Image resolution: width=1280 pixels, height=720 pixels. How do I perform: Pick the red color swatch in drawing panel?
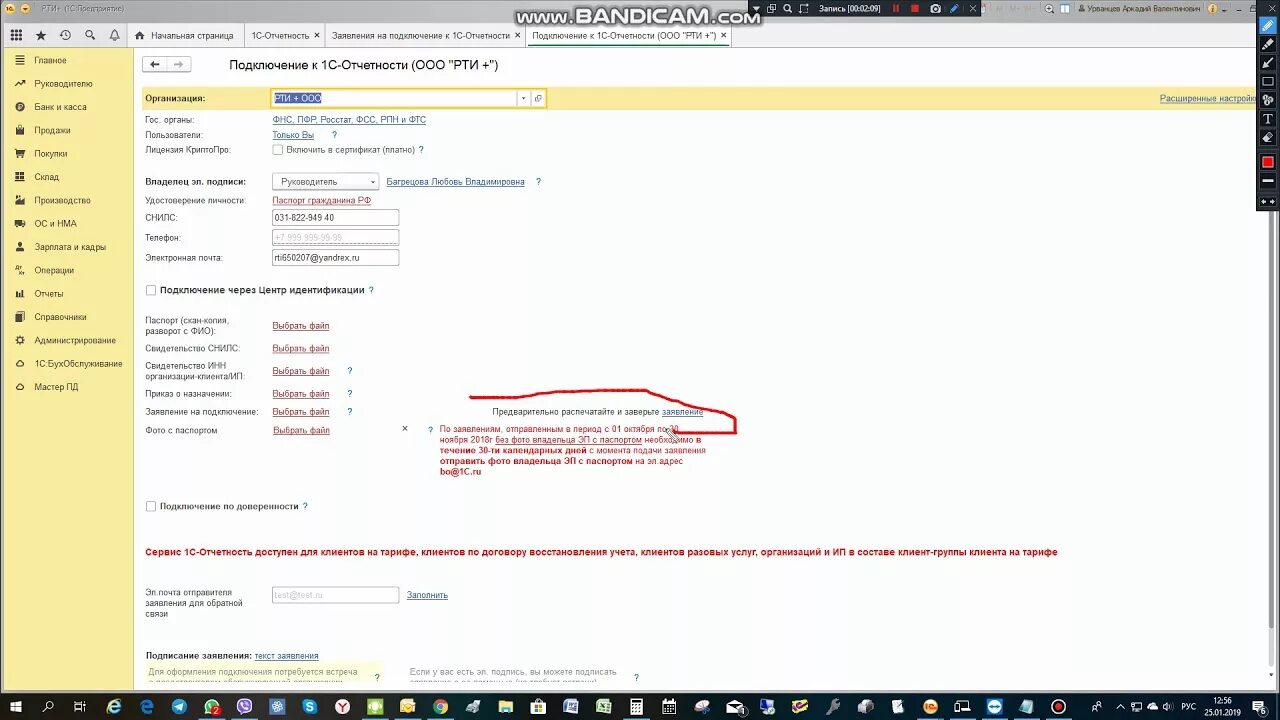[1268, 162]
